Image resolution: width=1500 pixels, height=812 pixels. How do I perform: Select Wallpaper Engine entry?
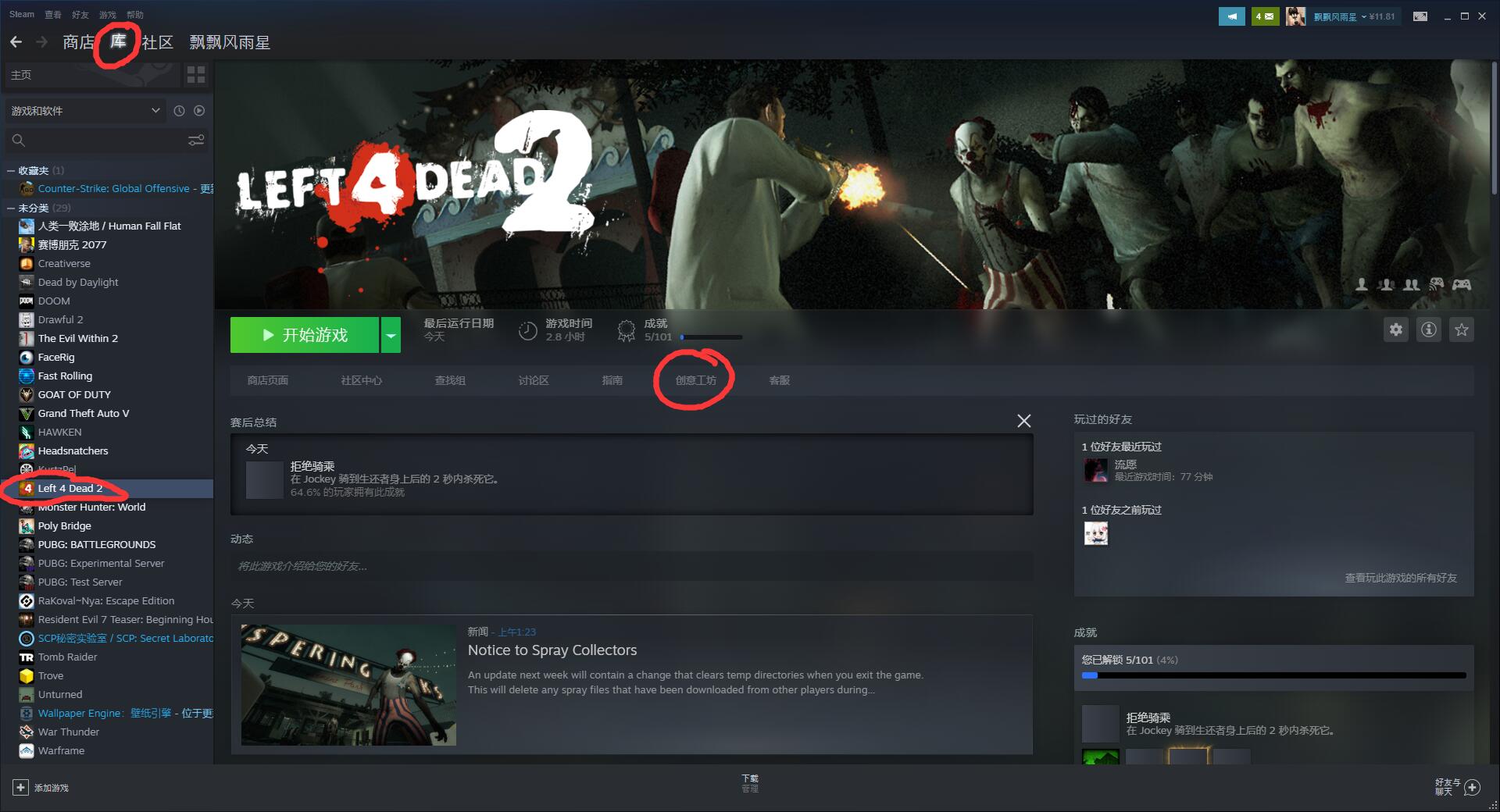click(107, 713)
